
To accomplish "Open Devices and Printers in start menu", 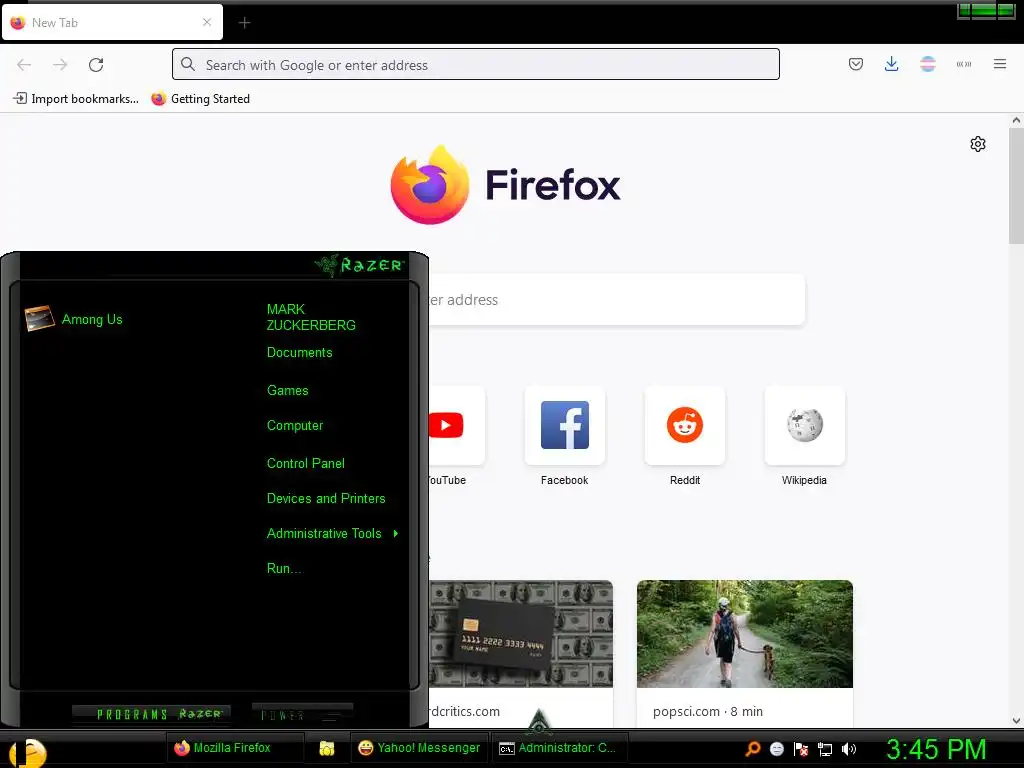I will click(326, 499).
